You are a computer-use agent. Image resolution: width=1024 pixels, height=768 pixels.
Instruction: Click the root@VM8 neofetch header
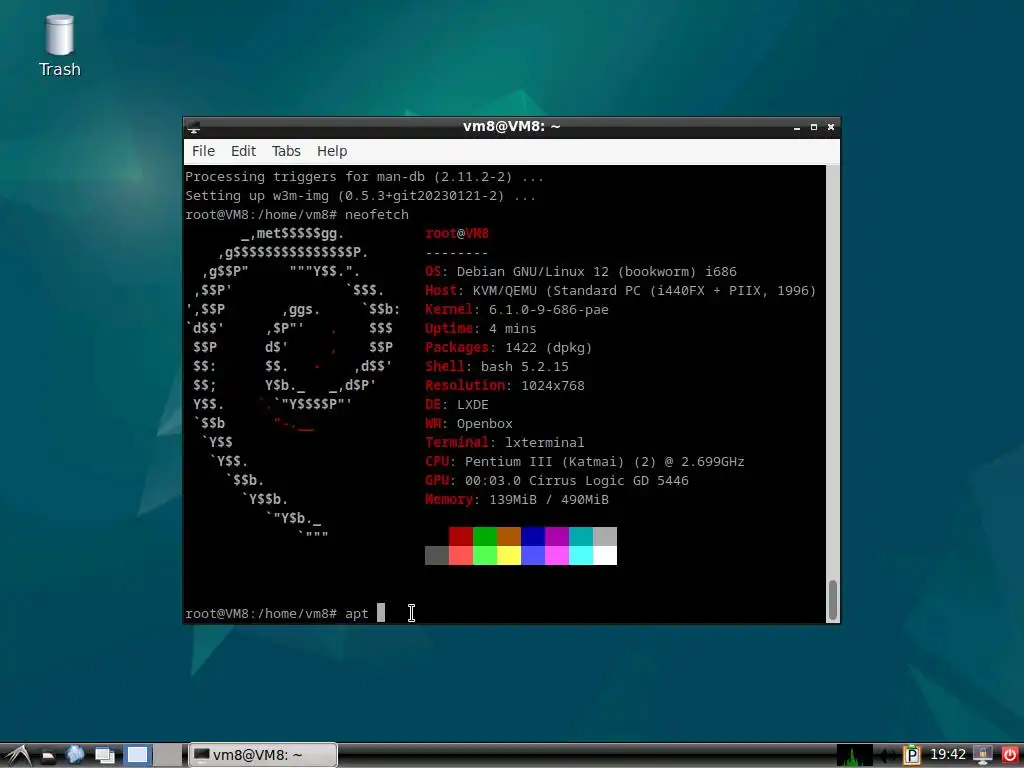(456, 234)
